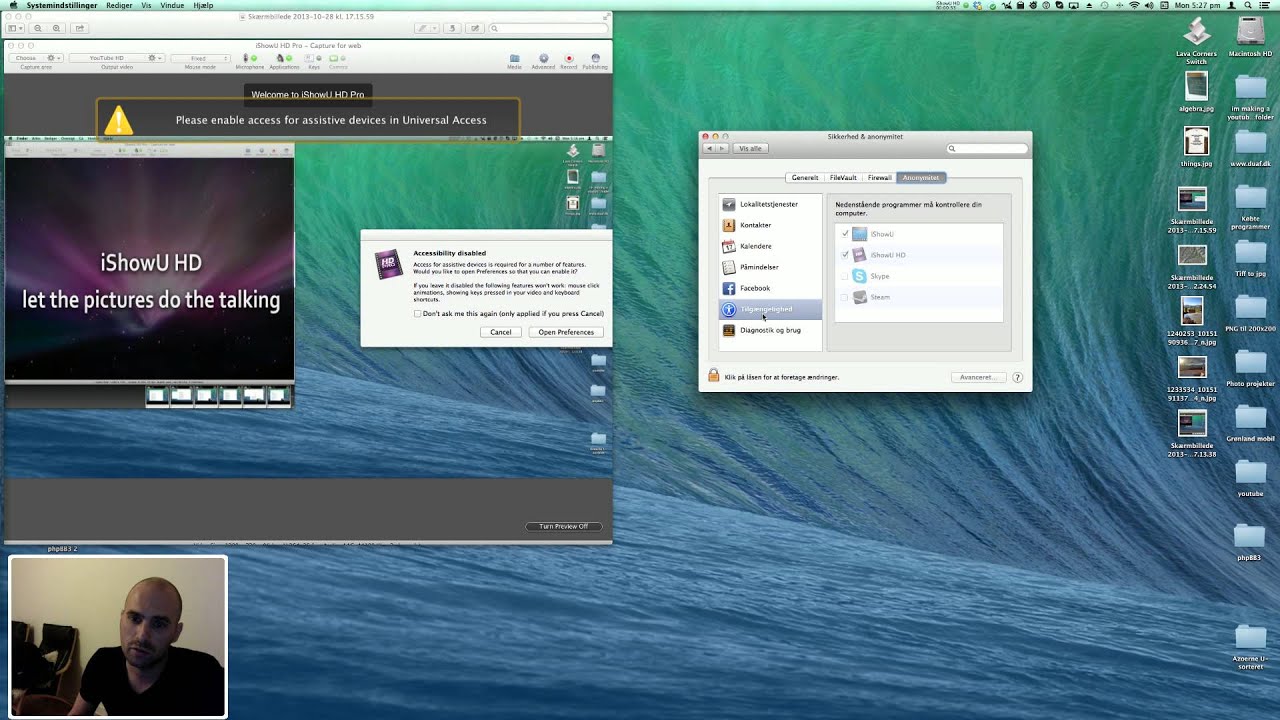Image resolution: width=1280 pixels, height=720 pixels.
Task: Select the Anonymitet tab
Action: pos(921,177)
